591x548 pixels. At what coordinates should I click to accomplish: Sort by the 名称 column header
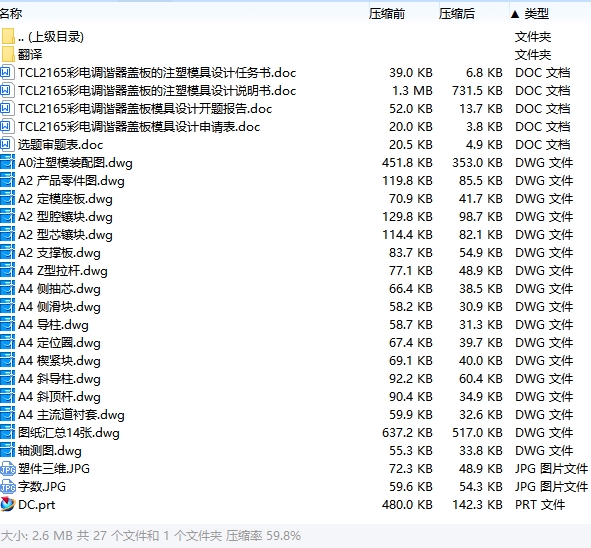point(11,14)
